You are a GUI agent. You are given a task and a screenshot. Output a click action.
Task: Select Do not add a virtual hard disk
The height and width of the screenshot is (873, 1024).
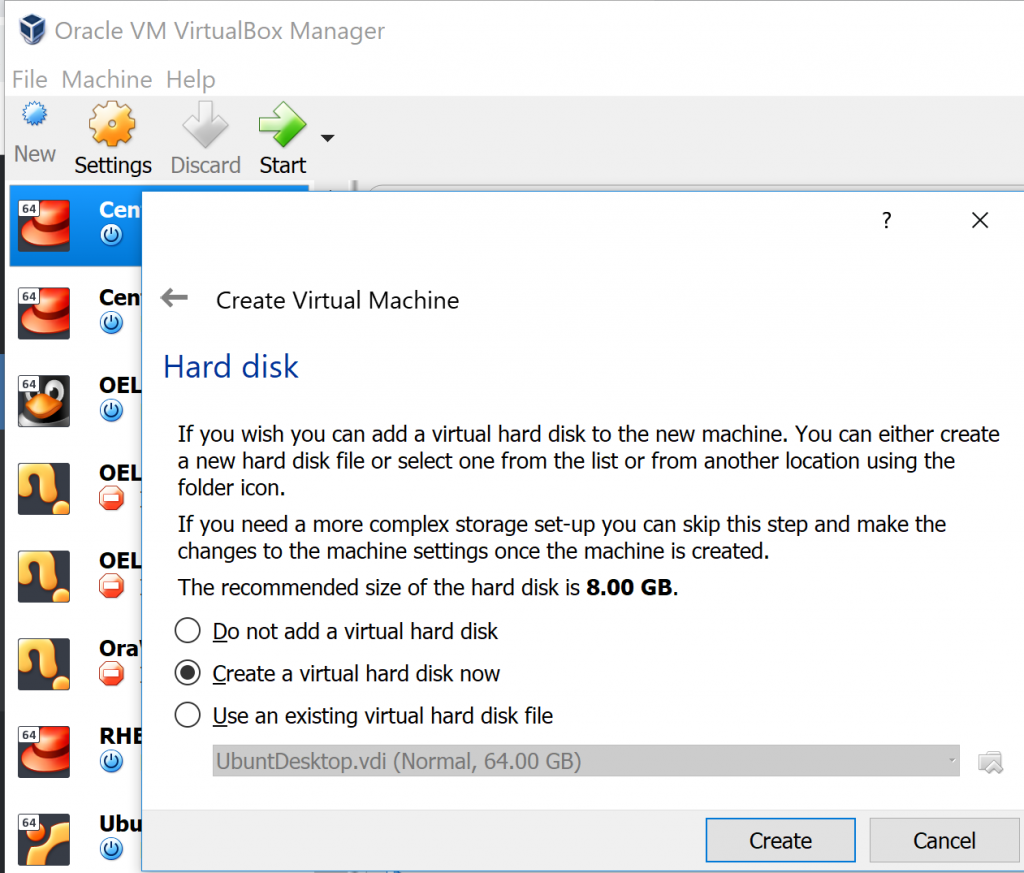pos(187,631)
